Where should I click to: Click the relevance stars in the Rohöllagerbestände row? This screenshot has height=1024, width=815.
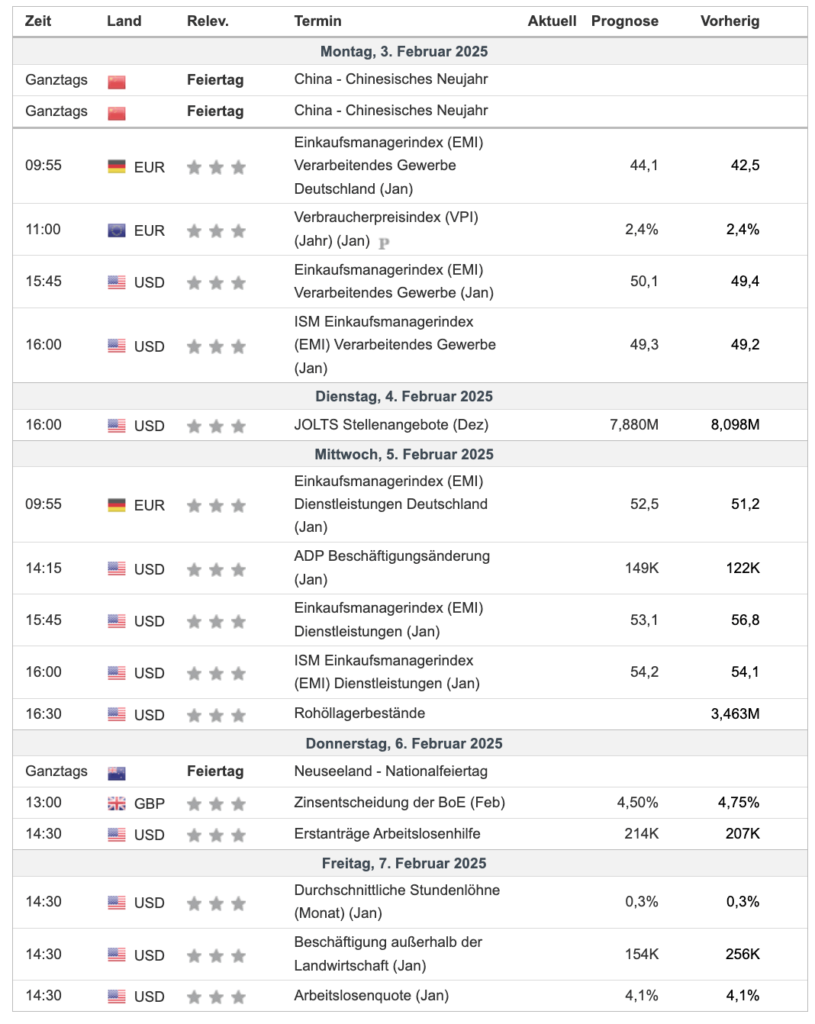pyautogui.click(x=216, y=715)
